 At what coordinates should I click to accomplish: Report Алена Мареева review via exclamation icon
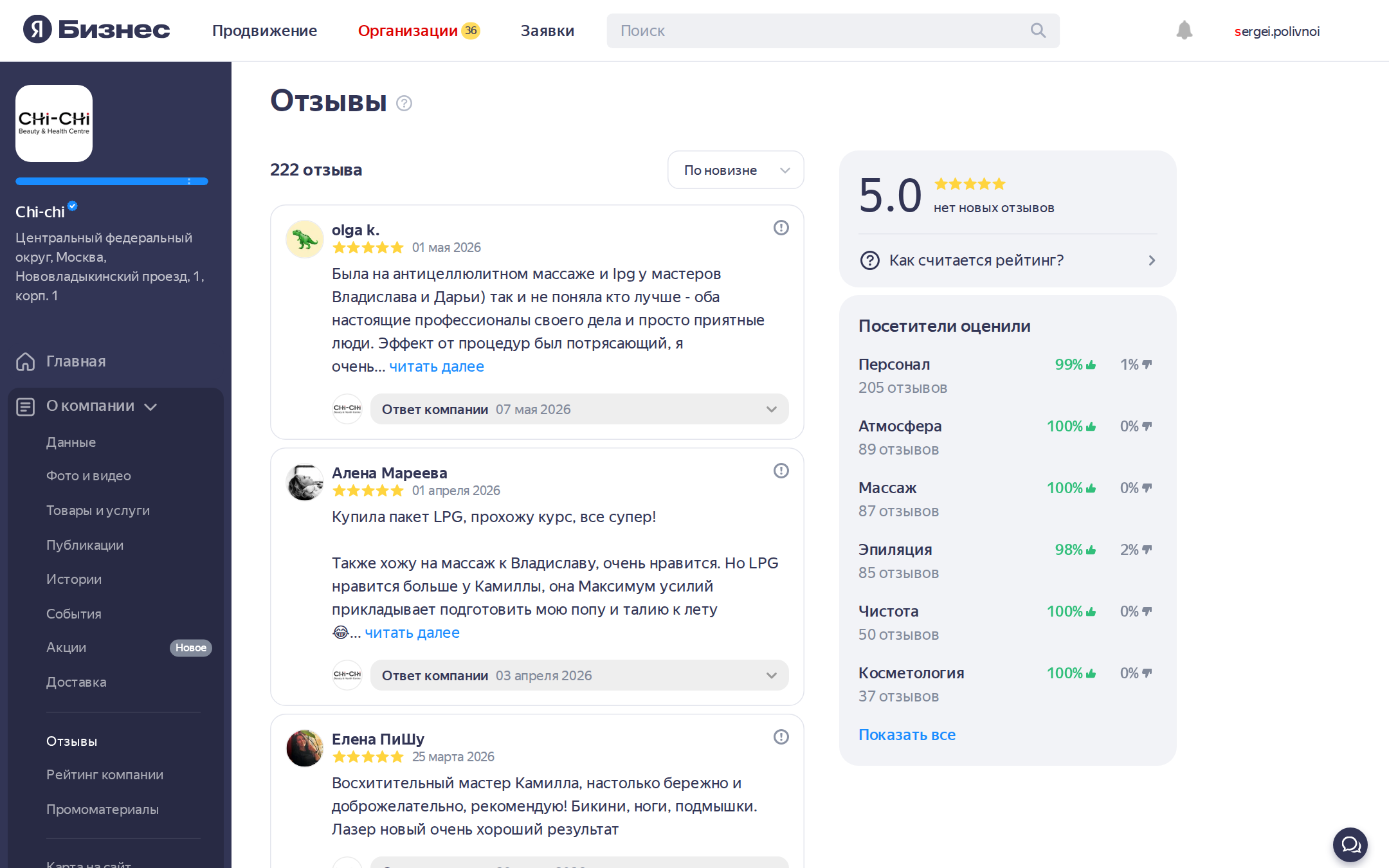pos(781,471)
